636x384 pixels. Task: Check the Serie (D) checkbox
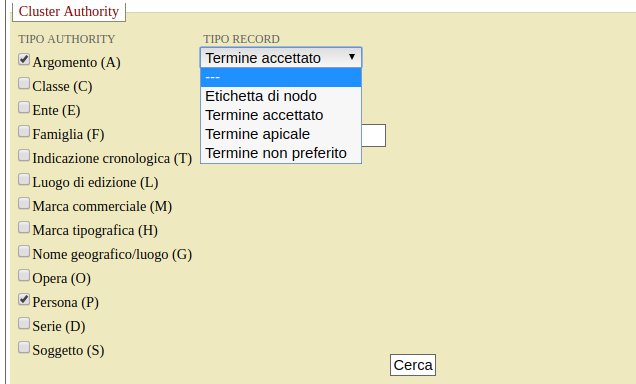pos(24,323)
